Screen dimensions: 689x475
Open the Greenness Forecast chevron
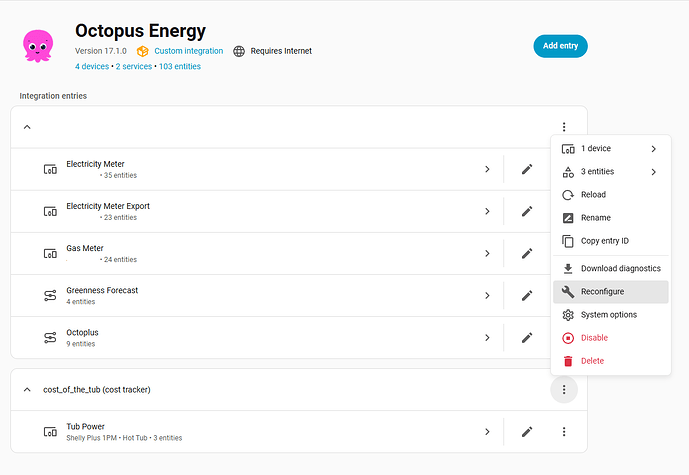click(487, 296)
